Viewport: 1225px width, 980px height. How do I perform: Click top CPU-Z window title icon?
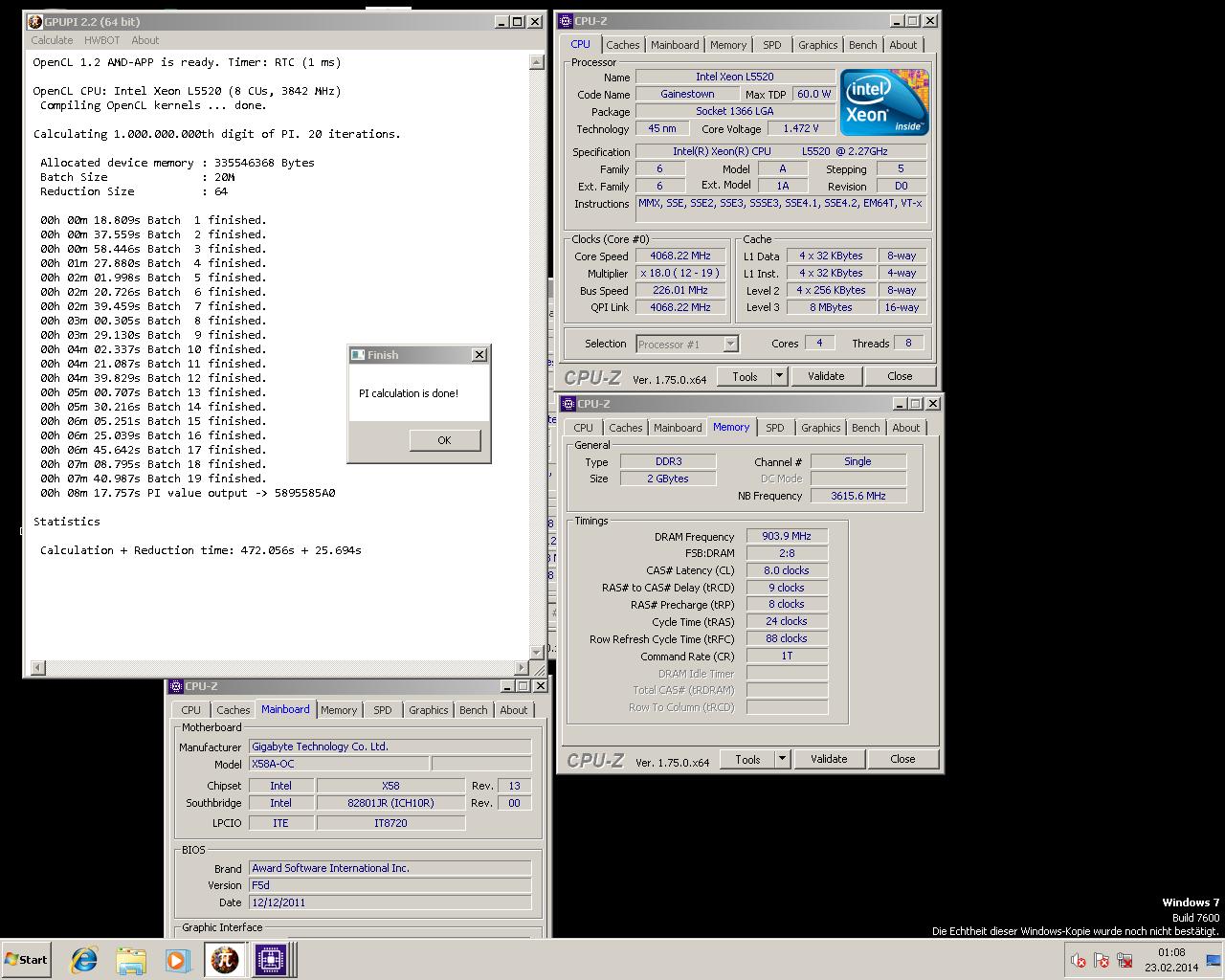(567, 21)
